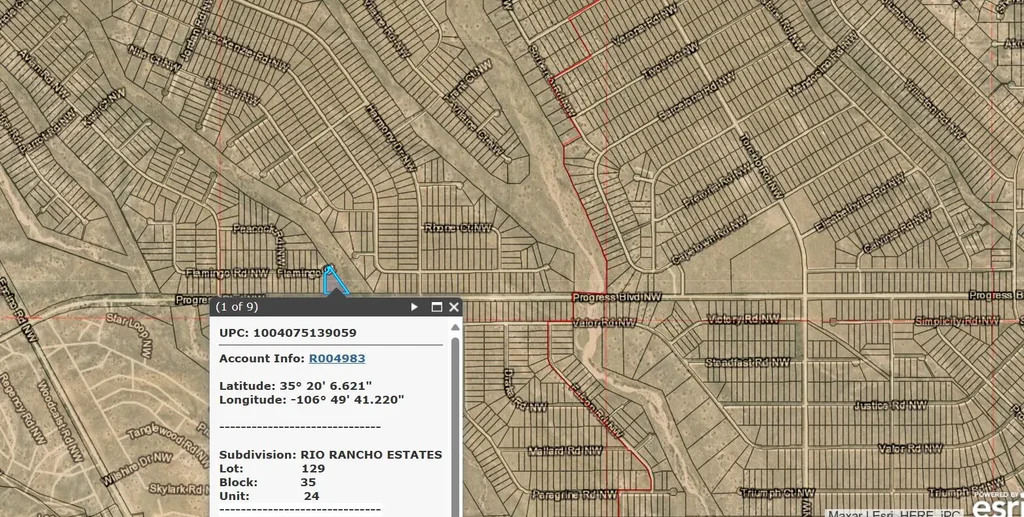The image size is (1024, 517).
Task: Click the popup title bar "(1 of 9)"
Action: click(x=238, y=307)
